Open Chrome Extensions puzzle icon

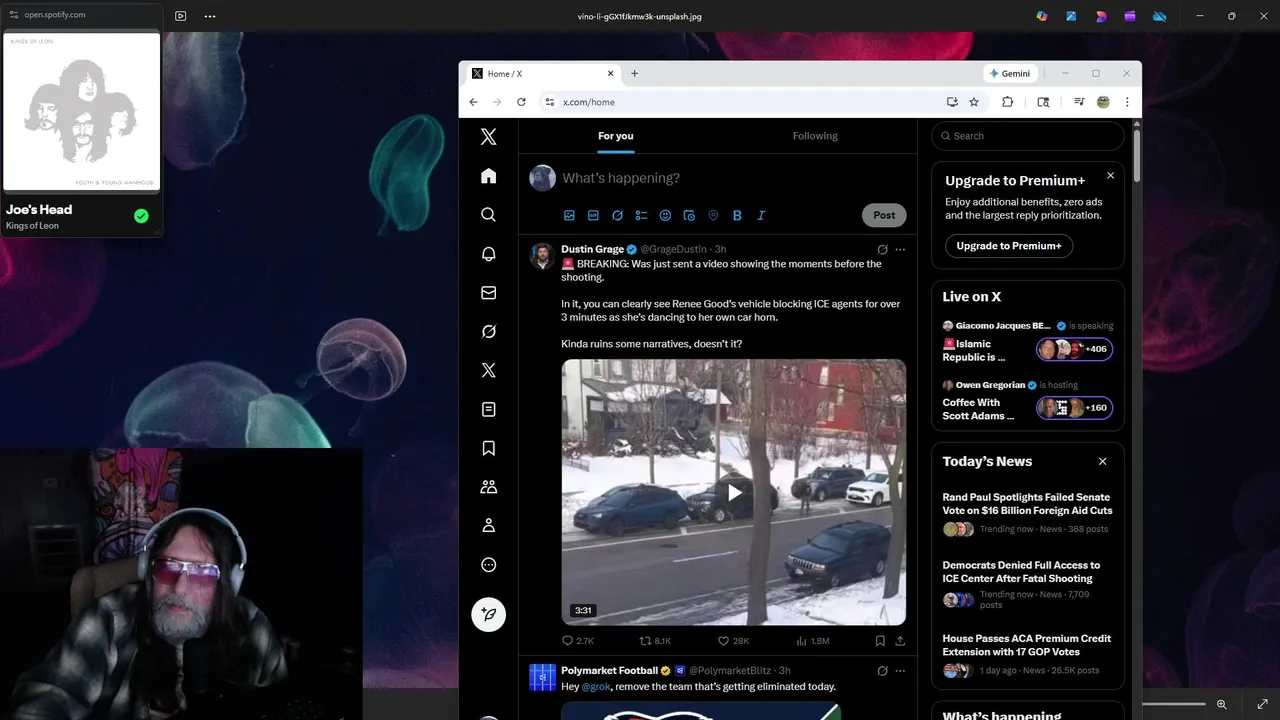(x=1007, y=102)
